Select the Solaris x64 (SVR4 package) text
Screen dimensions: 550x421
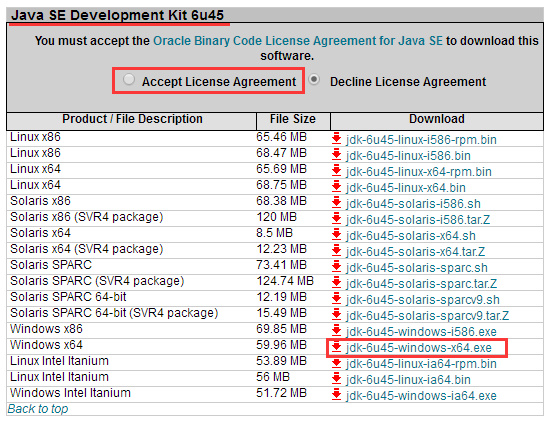[x=87, y=249]
